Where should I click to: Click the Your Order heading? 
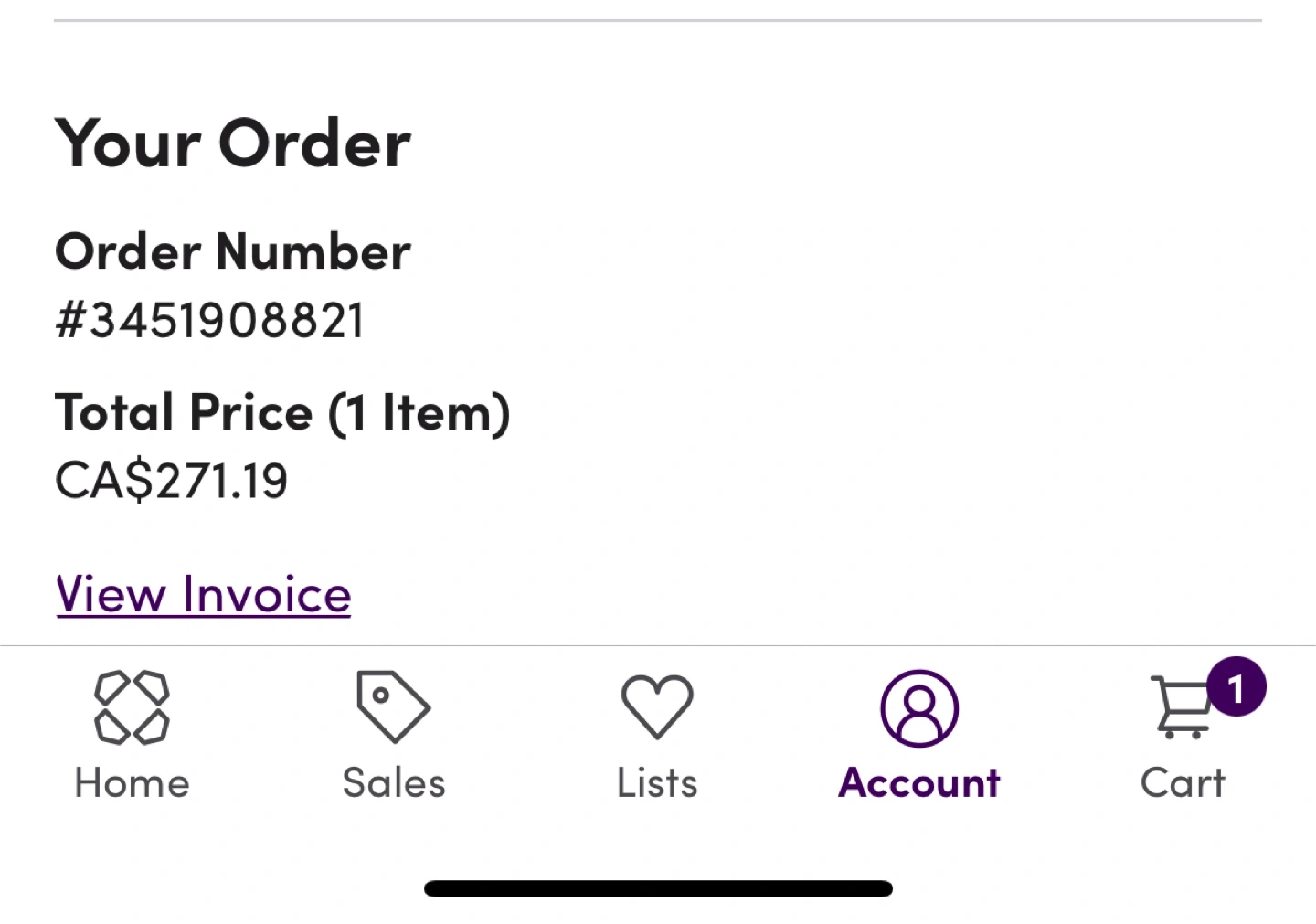[x=233, y=143]
